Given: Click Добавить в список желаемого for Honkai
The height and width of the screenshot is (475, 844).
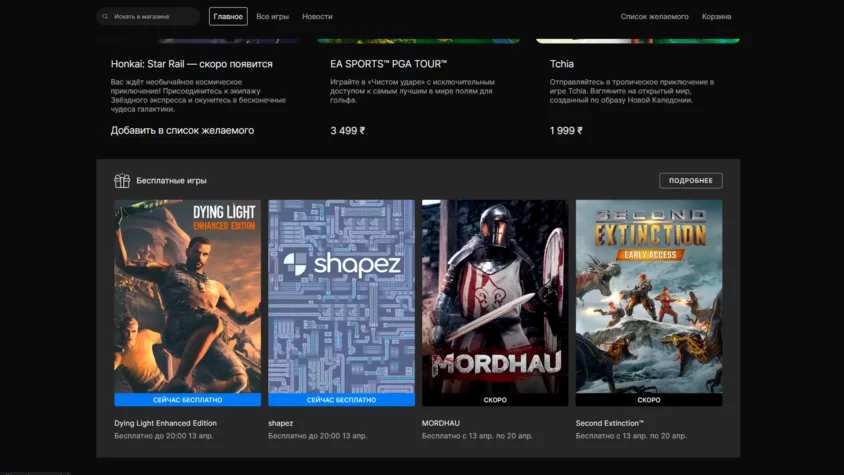Looking at the screenshot, I should click(x=182, y=130).
